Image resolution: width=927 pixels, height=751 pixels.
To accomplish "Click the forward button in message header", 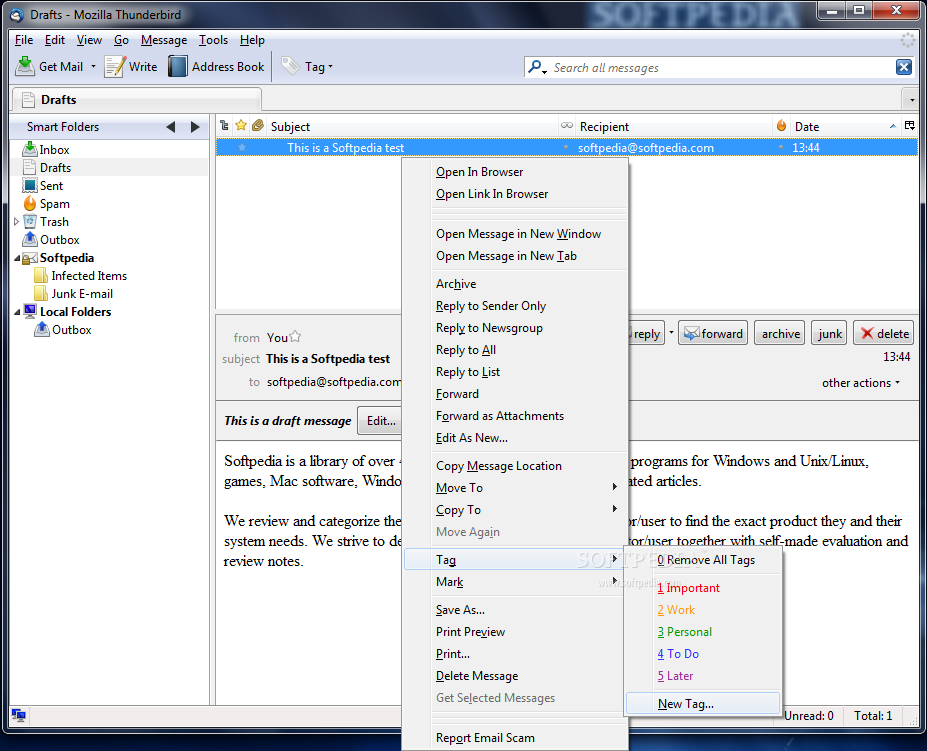I will point(713,334).
